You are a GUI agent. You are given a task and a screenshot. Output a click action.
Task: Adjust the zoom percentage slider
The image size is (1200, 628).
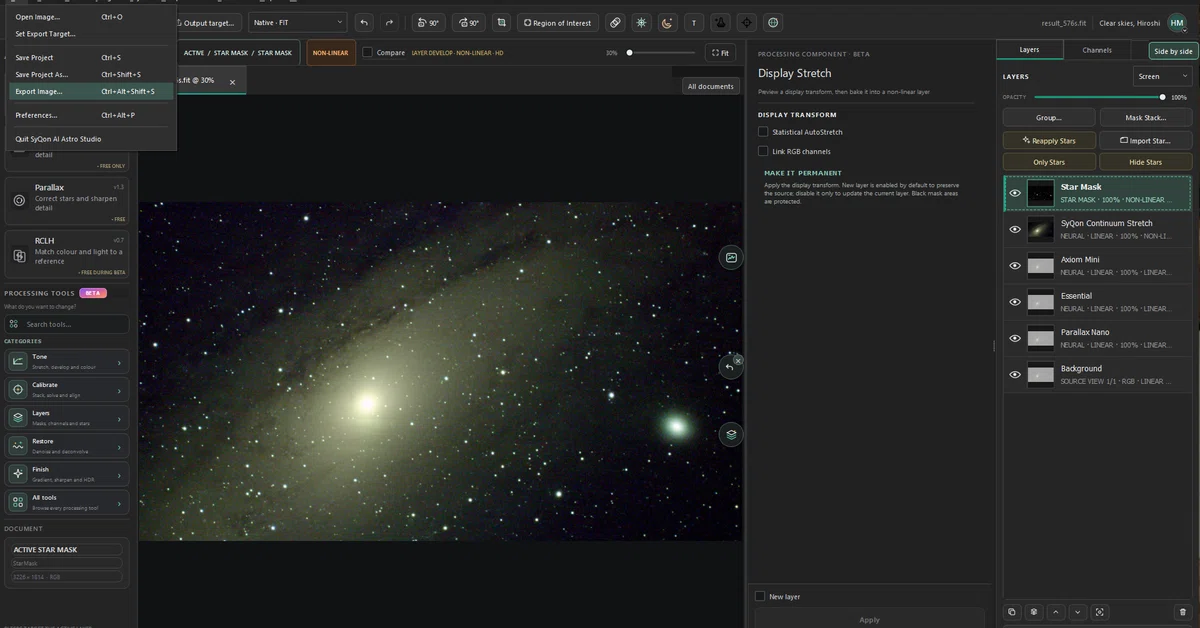click(x=662, y=52)
